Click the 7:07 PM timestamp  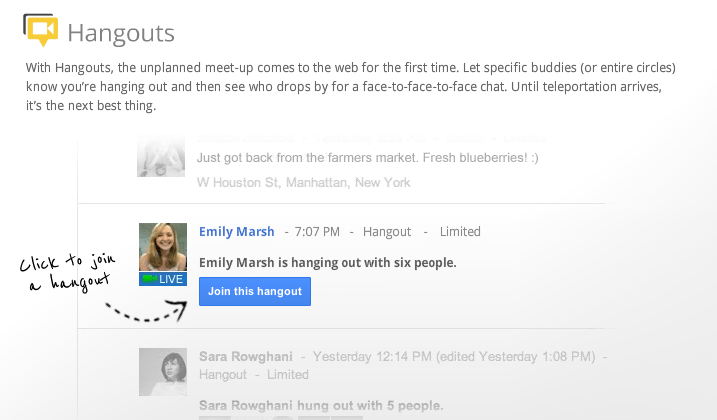click(x=317, y=232)
